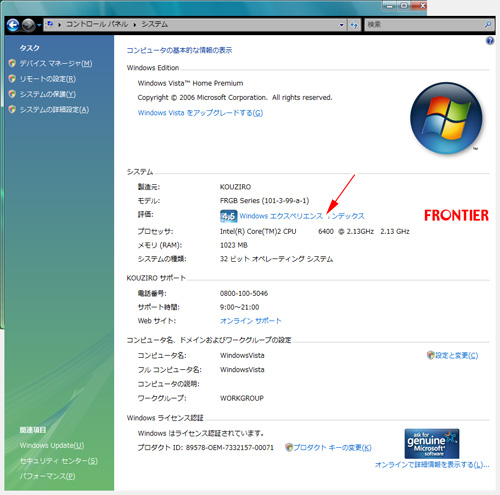
Task: Open オンラインで詳細情報を表示する(L) link
Action: (x=432, y=465)
